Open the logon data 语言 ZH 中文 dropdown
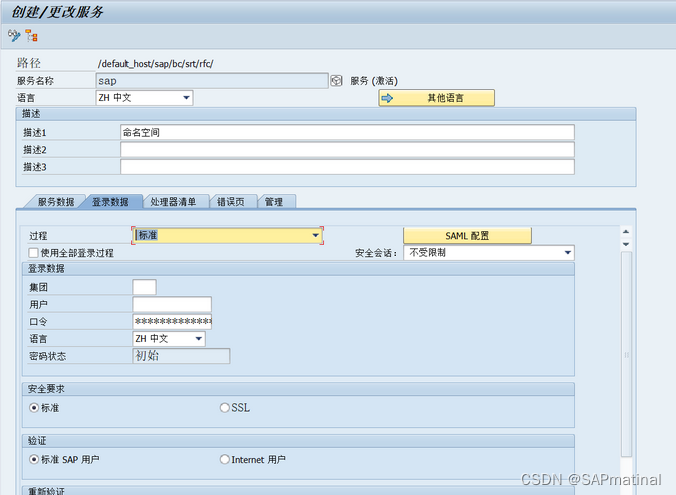Screen dimensions: 676x495 tap(169, 339)
